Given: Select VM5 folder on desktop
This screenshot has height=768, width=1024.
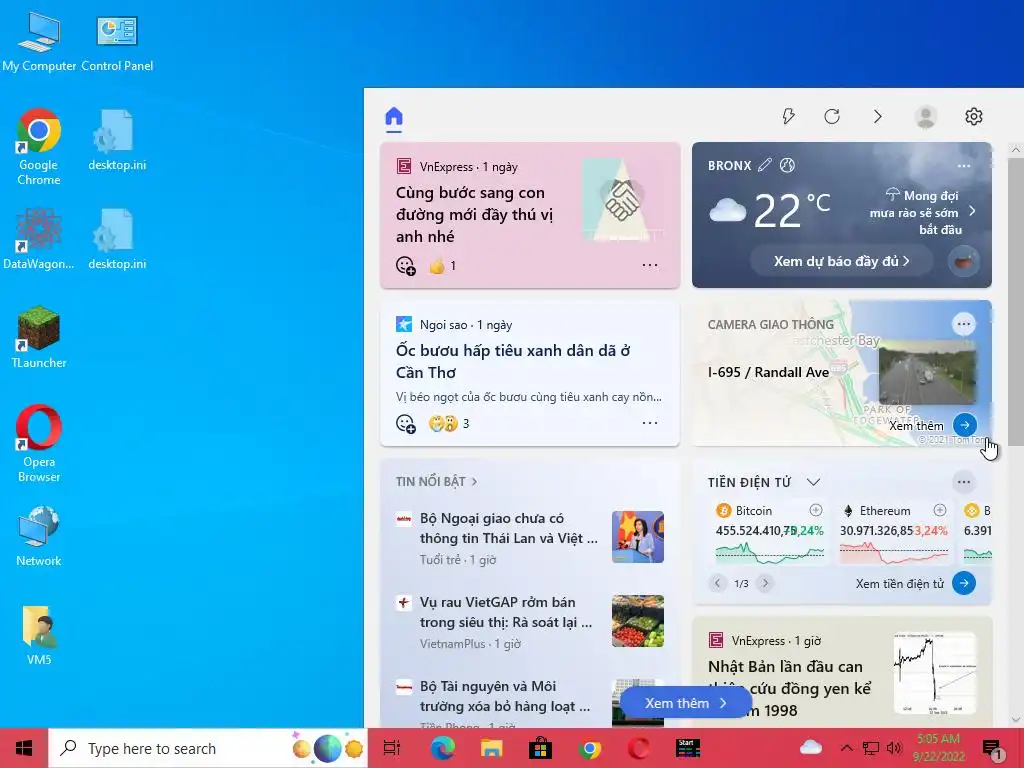Looking at the screenshot, I should (x=39, y=635).
